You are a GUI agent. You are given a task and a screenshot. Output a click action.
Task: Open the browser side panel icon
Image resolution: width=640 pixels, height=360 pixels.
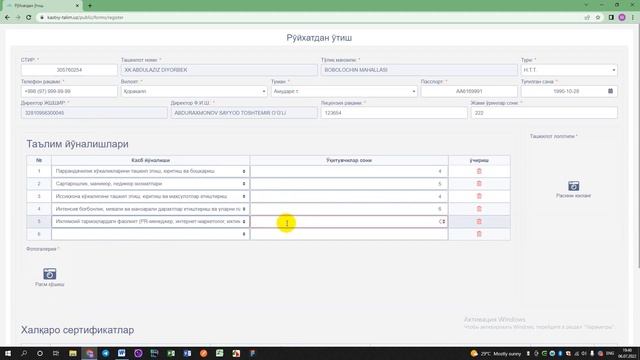[x=611, y=18]
